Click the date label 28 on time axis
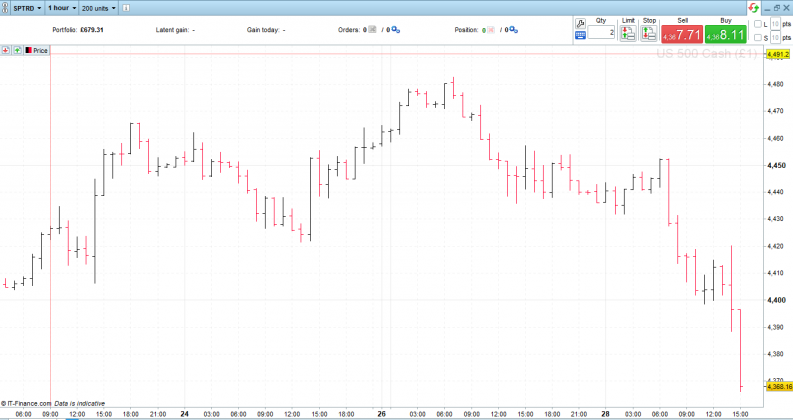This screenshot has height=420, width=793. click(x=605, y=414)
